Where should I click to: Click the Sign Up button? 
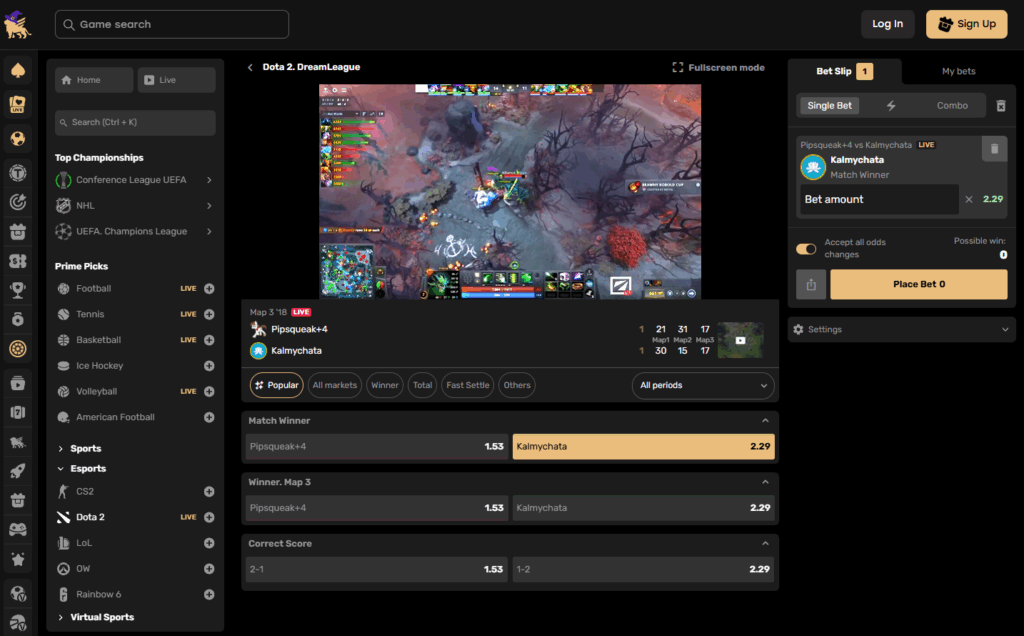coord(966,24)
